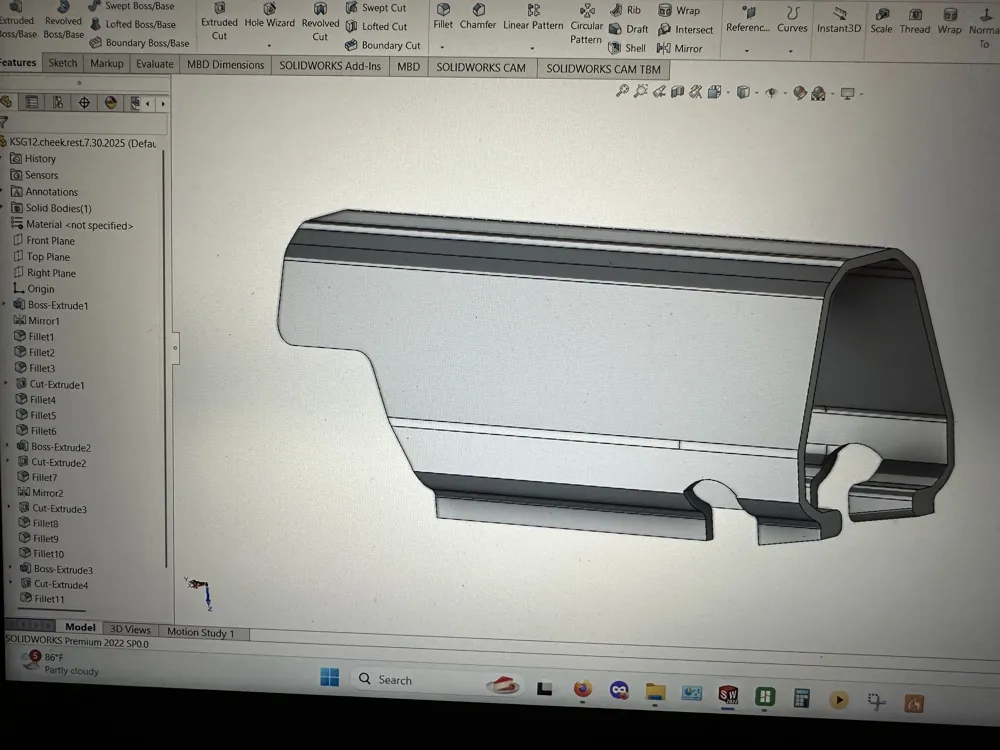Expand Boss-Extrude2 in the feature tree
The image size is (1000, 750).
[x=8, y=446]
